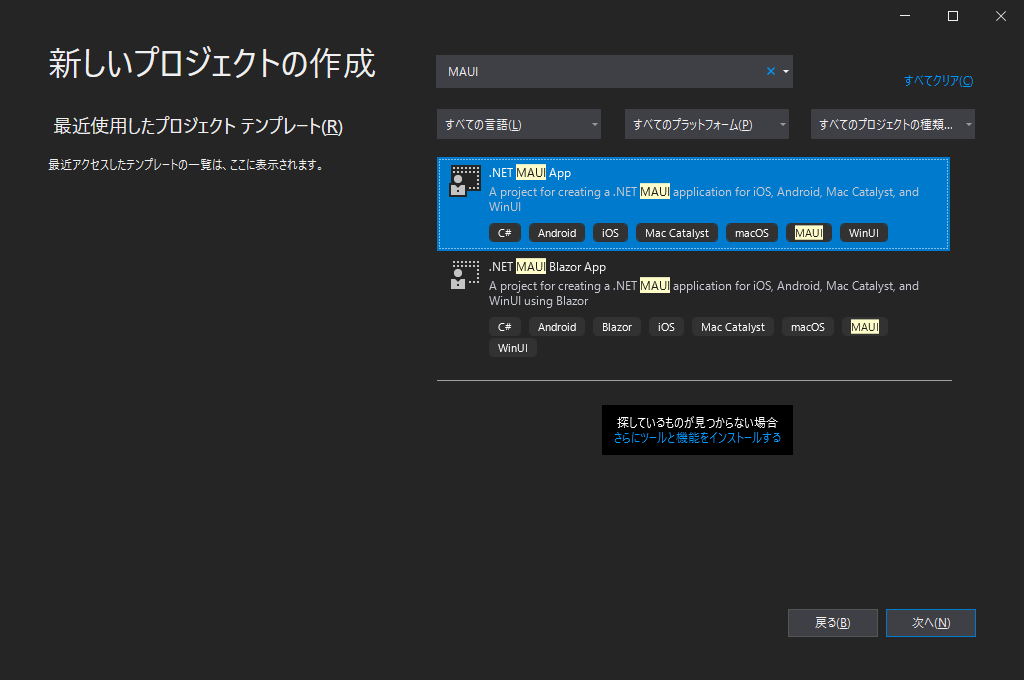Open さらにツールと機能をインストールする link

click(697, 441)
